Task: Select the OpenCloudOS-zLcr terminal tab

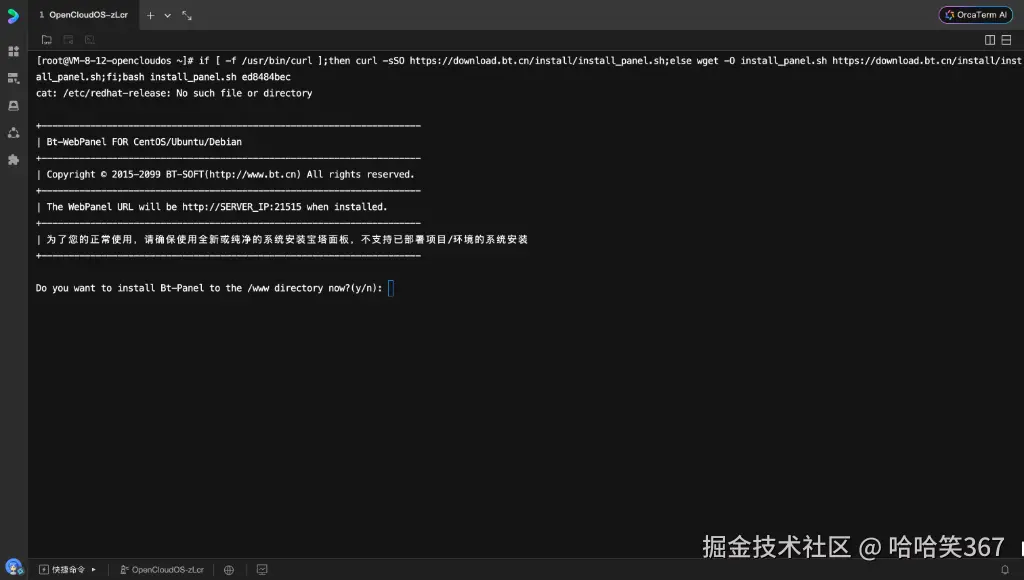Action: [84, 15]
